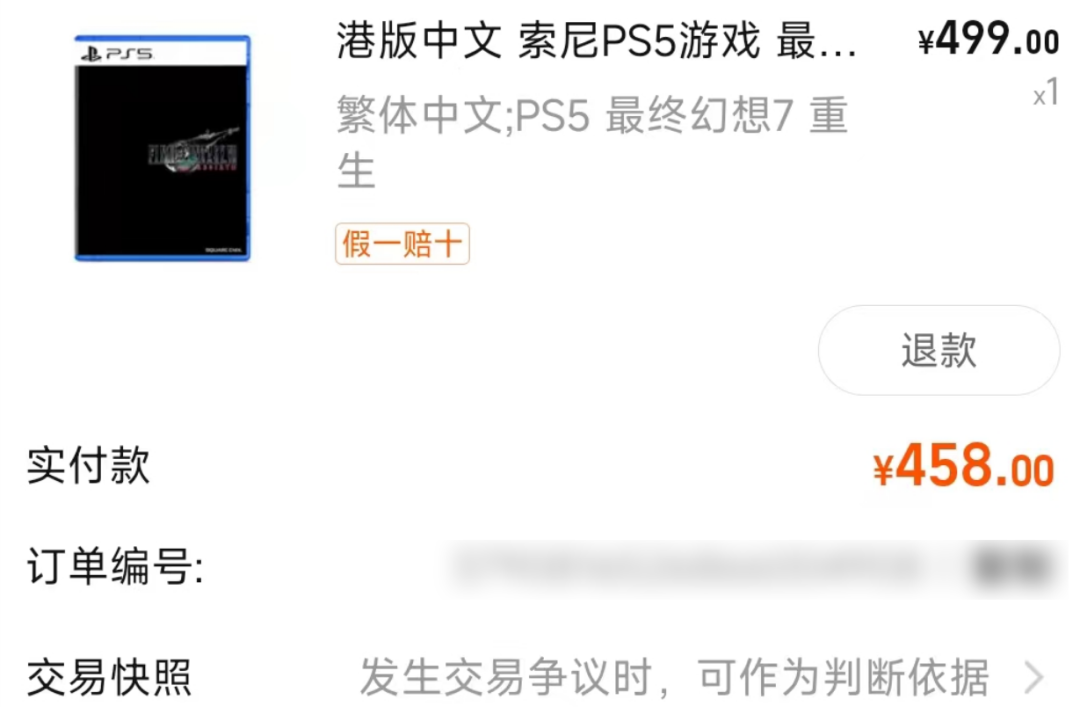Expand the 交易快照 chevron arrow

[1034, 677]
